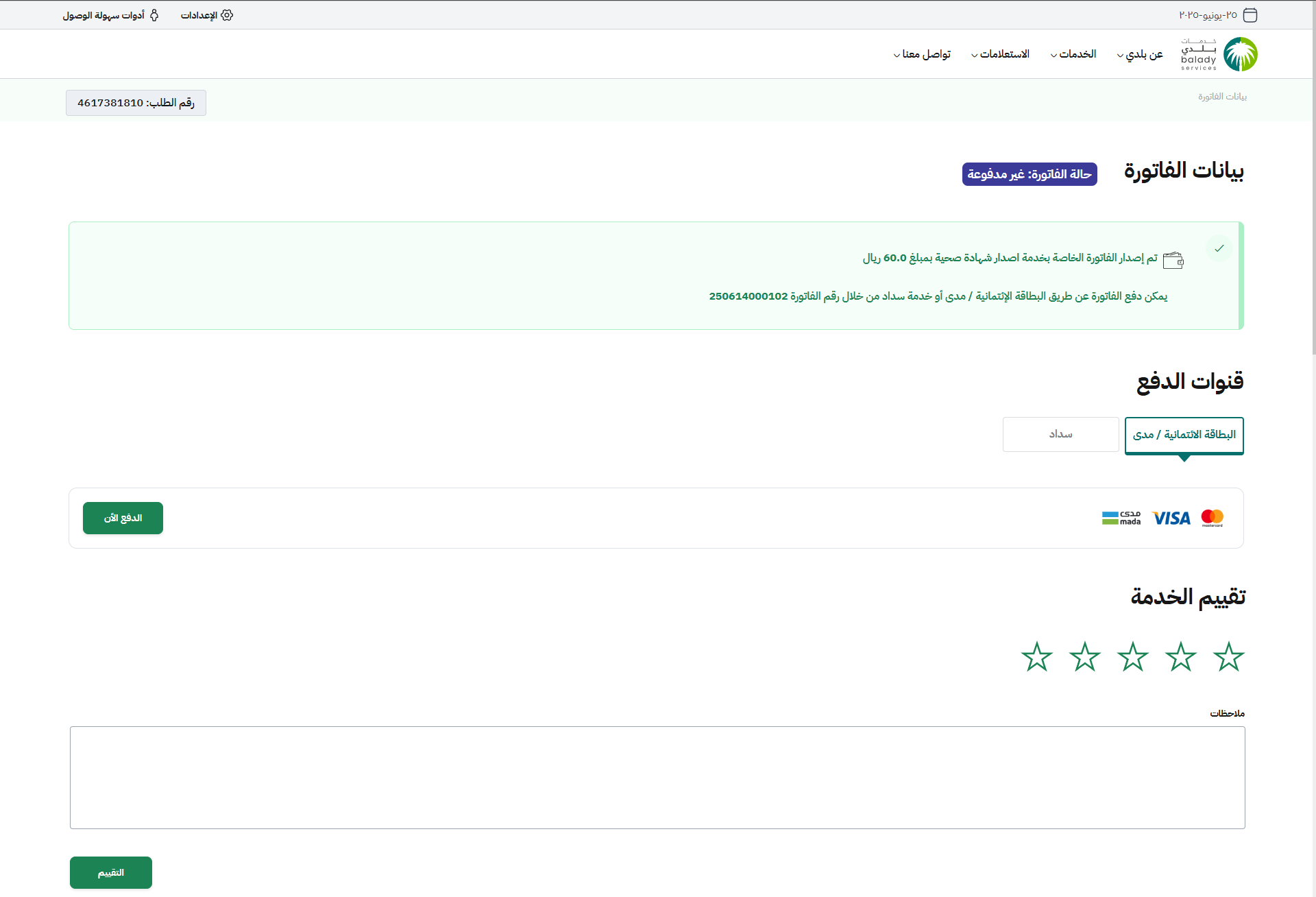Submit rating with التقييم button
This screenshot has width=1316, height=897.
(111, 872)
